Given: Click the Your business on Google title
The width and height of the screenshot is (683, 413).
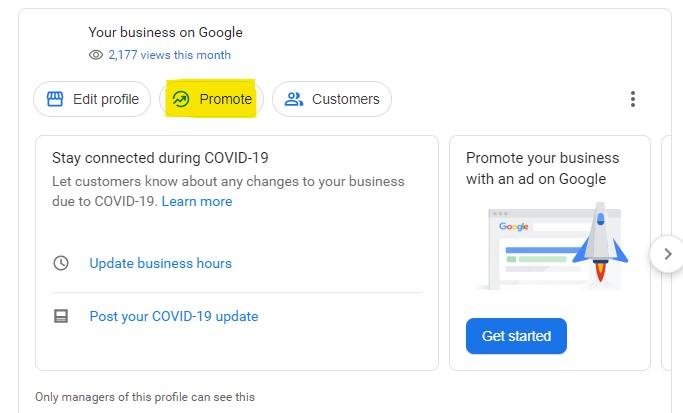Looking at the screenshot, I should (x=166, y=32).
